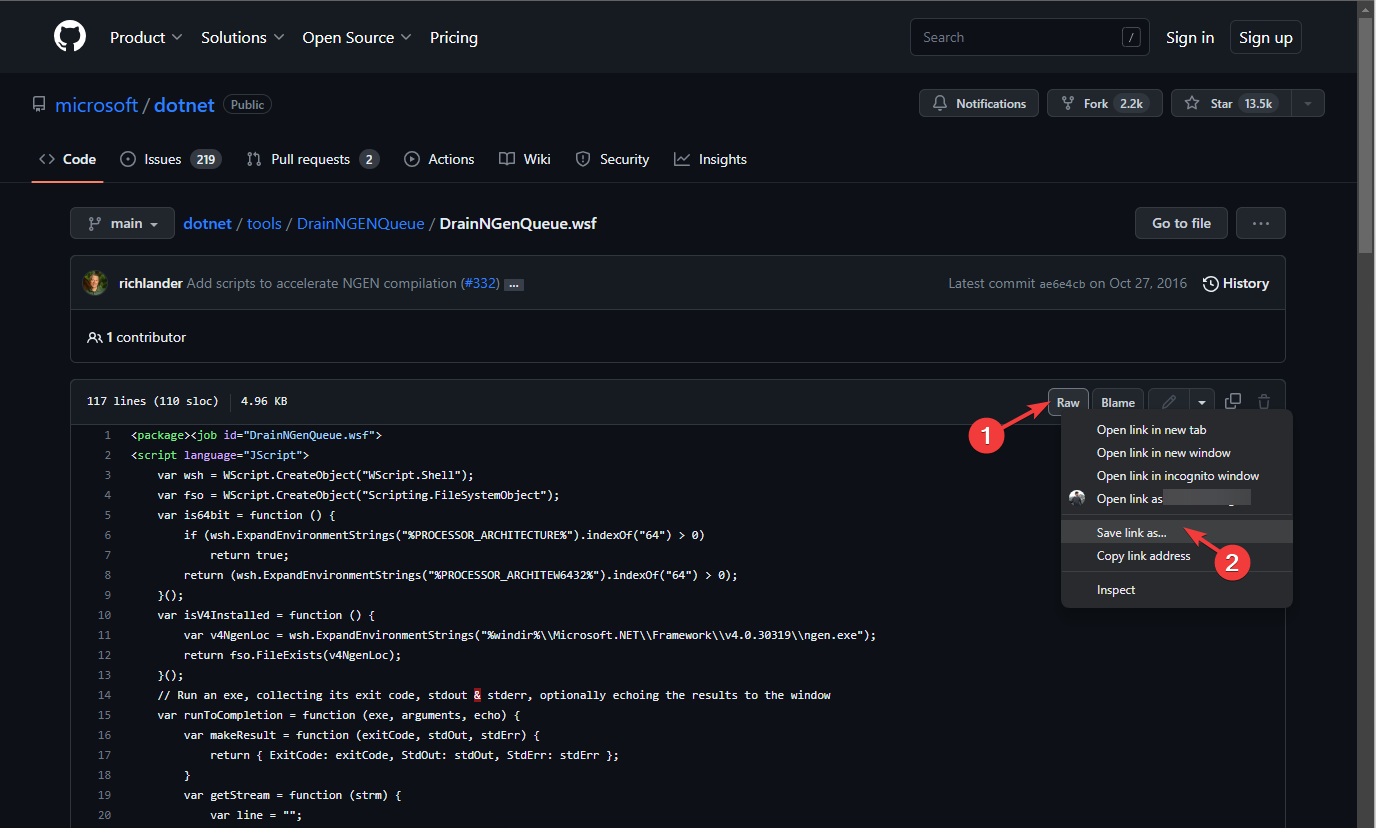Click the Public repository badge

(248, 105)
